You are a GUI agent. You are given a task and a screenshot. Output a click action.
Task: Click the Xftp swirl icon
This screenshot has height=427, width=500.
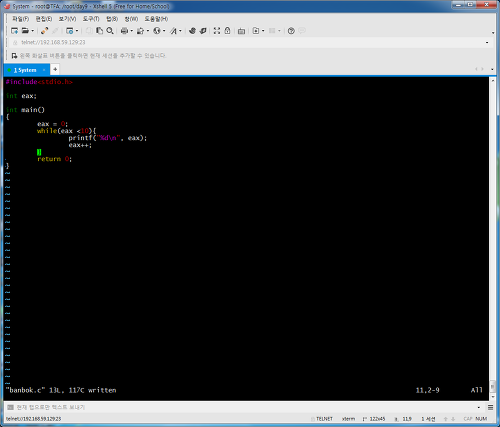pos(192,31)
